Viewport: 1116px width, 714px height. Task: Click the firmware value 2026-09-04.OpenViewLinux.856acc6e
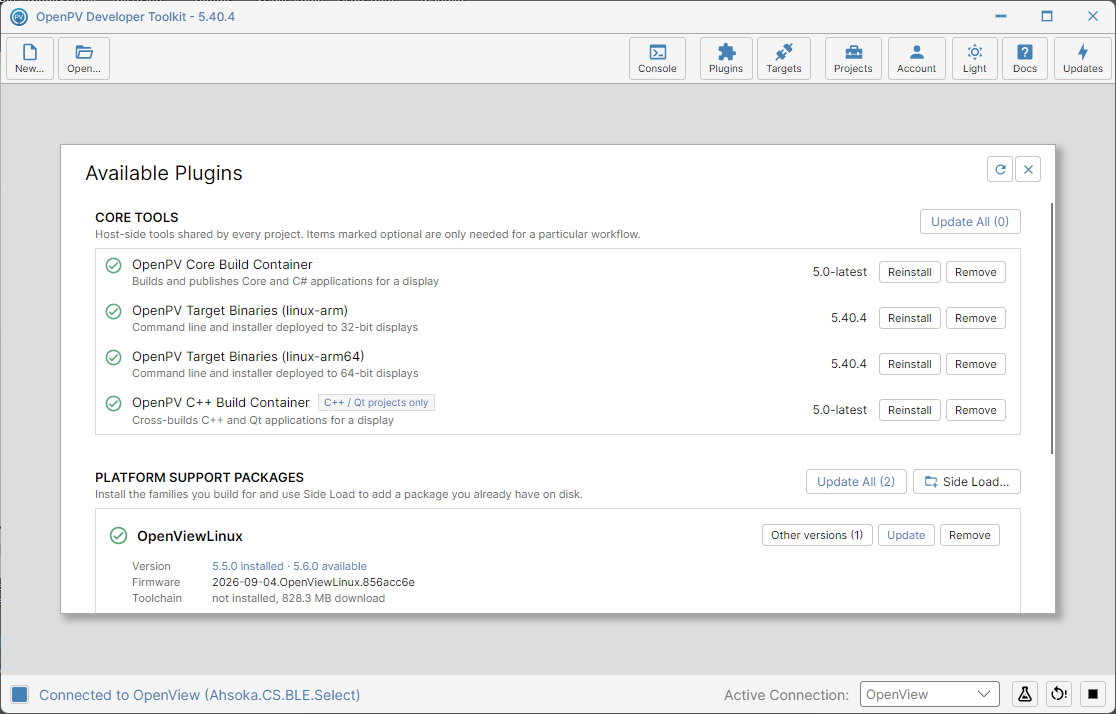pyautogui.click(x=313, y=582)
